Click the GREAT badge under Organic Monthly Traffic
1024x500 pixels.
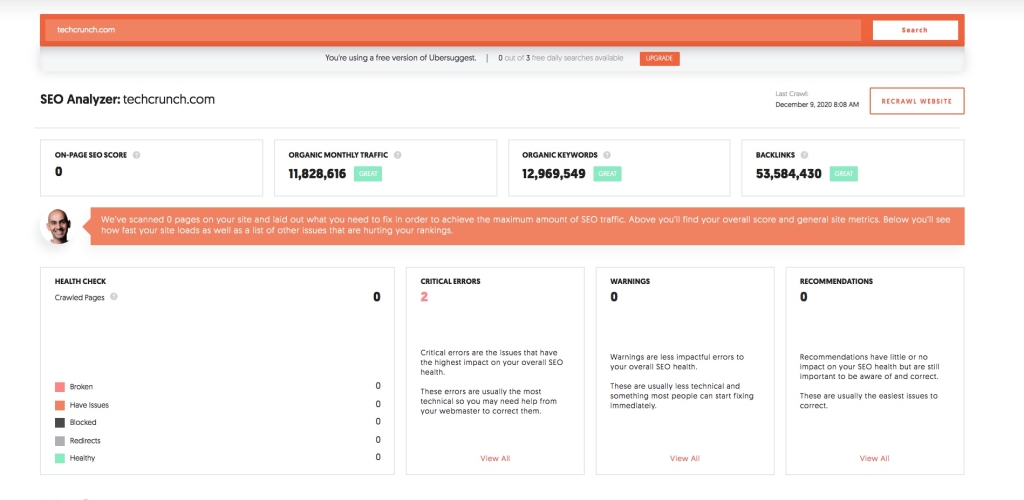[367, 174]
